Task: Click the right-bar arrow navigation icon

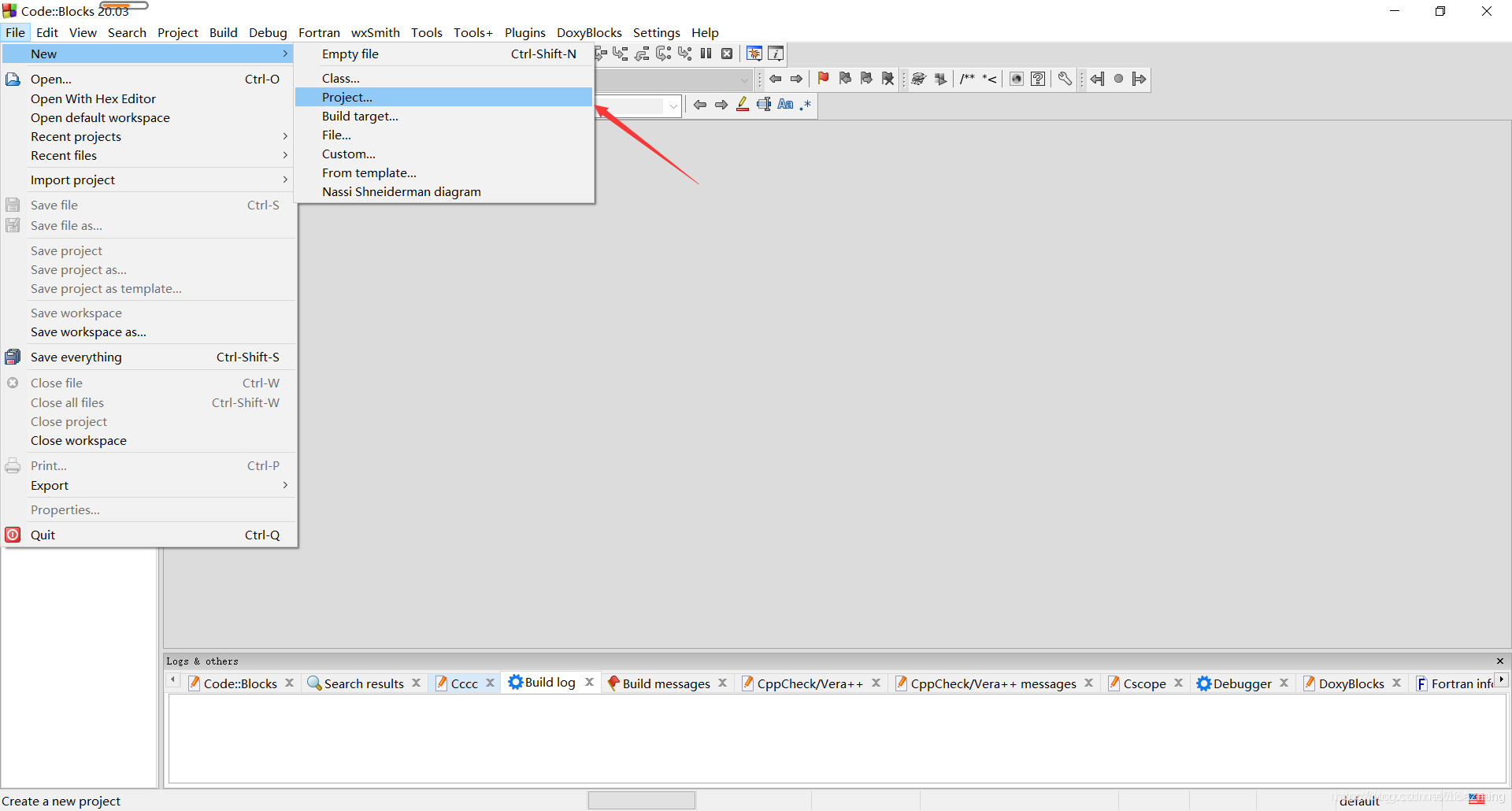Action: pos(1139,79)
